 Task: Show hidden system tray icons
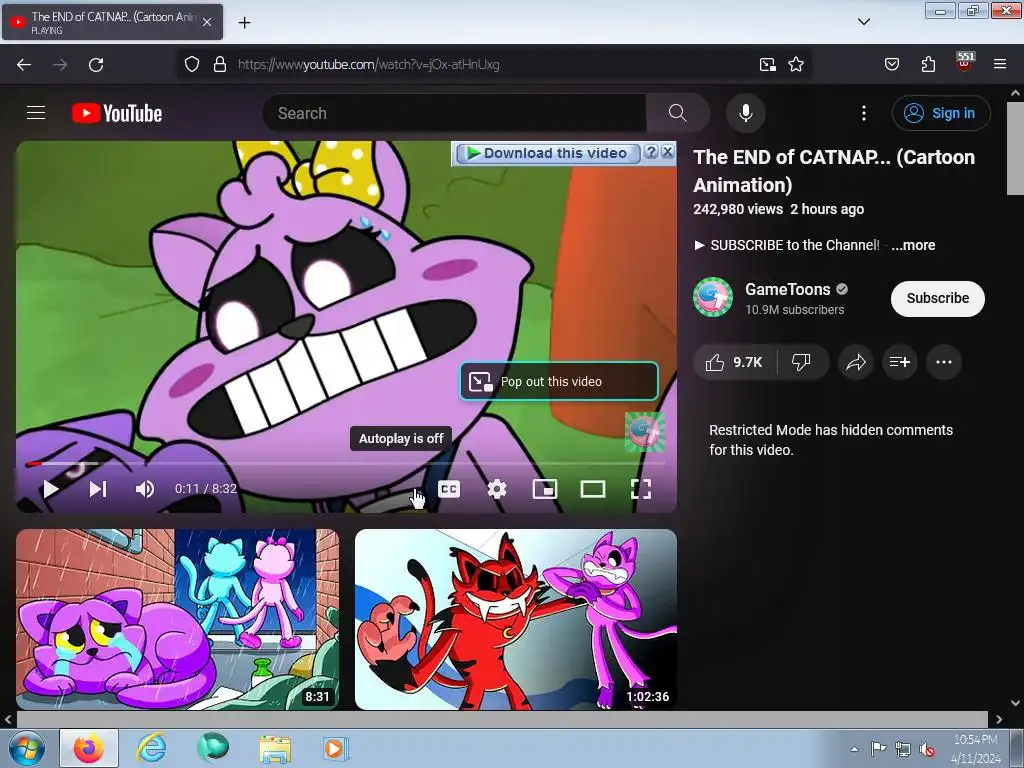tap(854, 749)
